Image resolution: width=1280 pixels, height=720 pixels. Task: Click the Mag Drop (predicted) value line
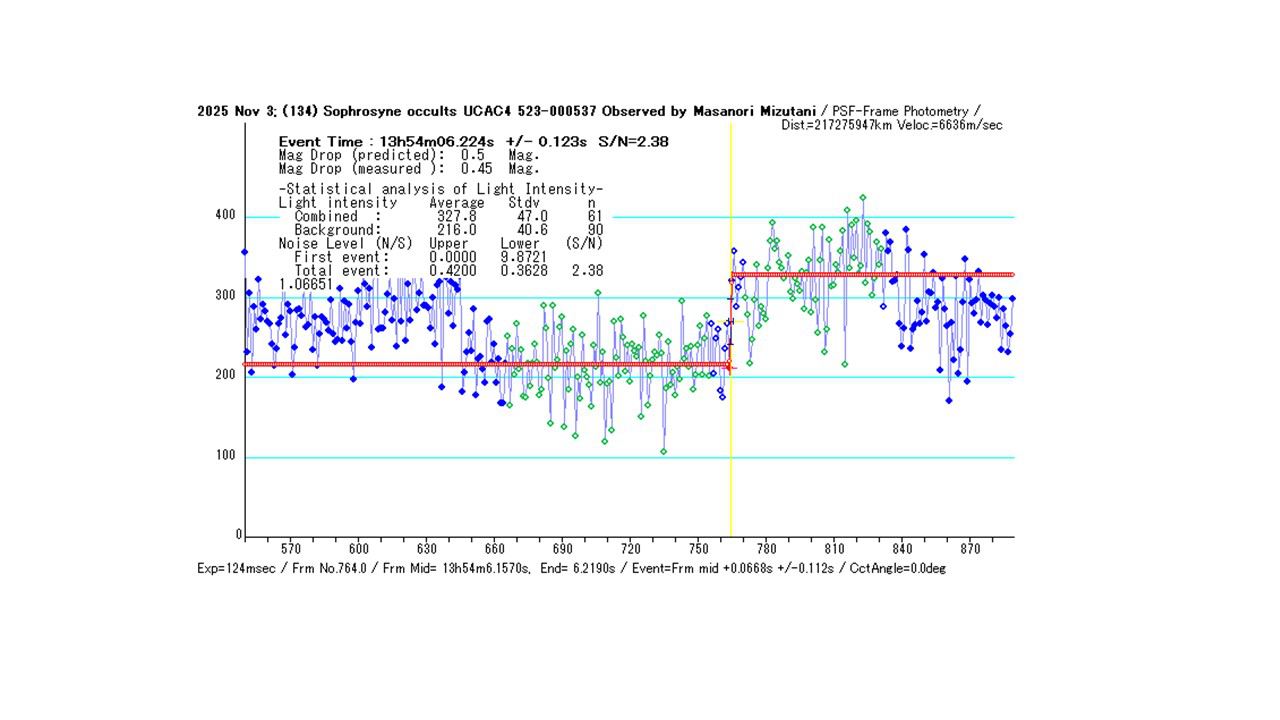pos(408,155)
